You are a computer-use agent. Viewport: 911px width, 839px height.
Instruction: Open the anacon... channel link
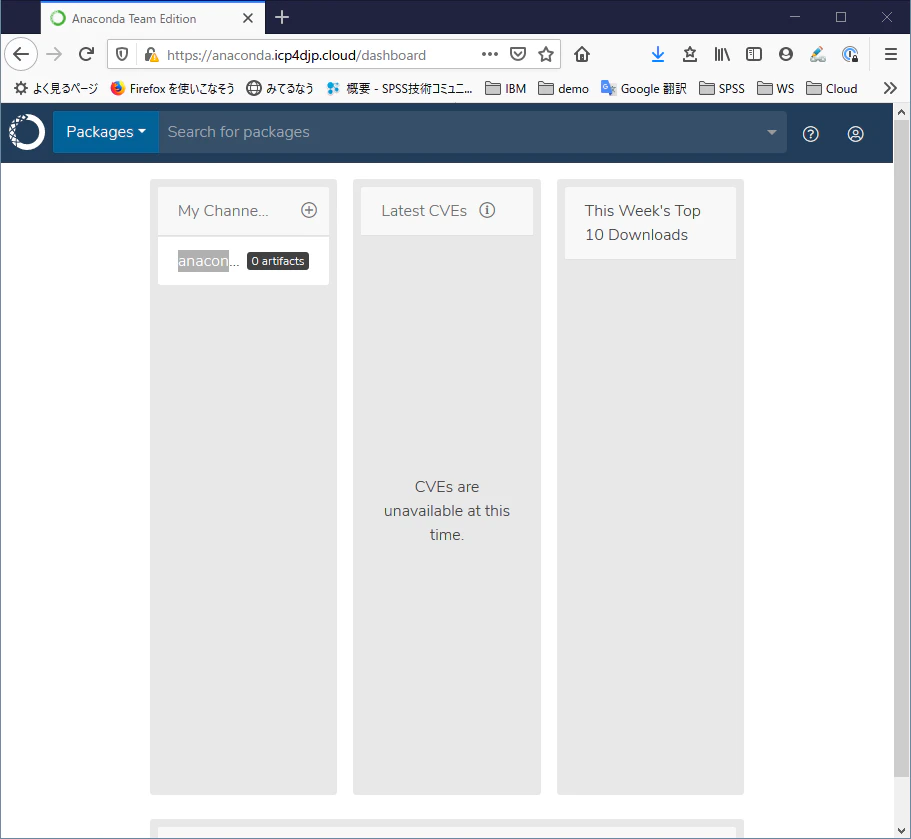(208, 261)
